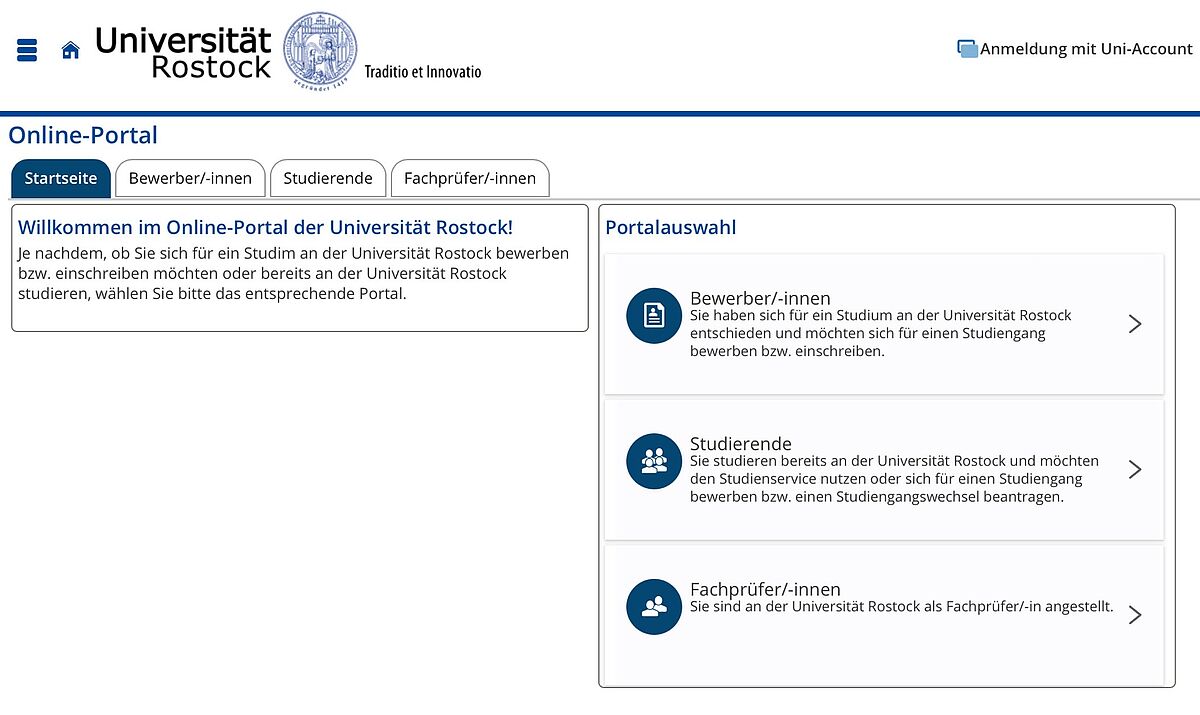Screen dimensions: 1200x715
Task: Open the Studierende tab
Action: (x=328, y=179)
